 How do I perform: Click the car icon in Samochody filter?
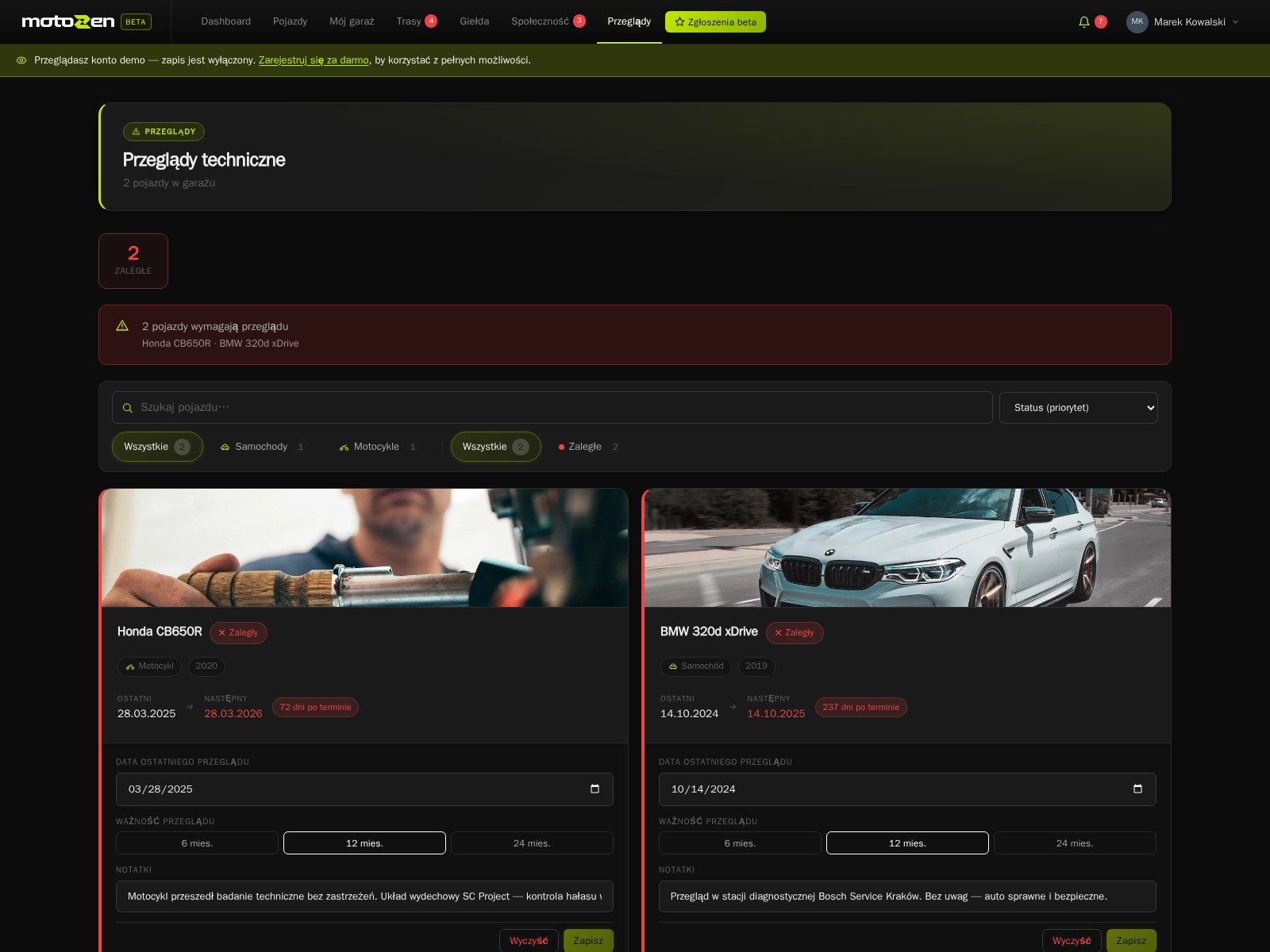[225, 447]
